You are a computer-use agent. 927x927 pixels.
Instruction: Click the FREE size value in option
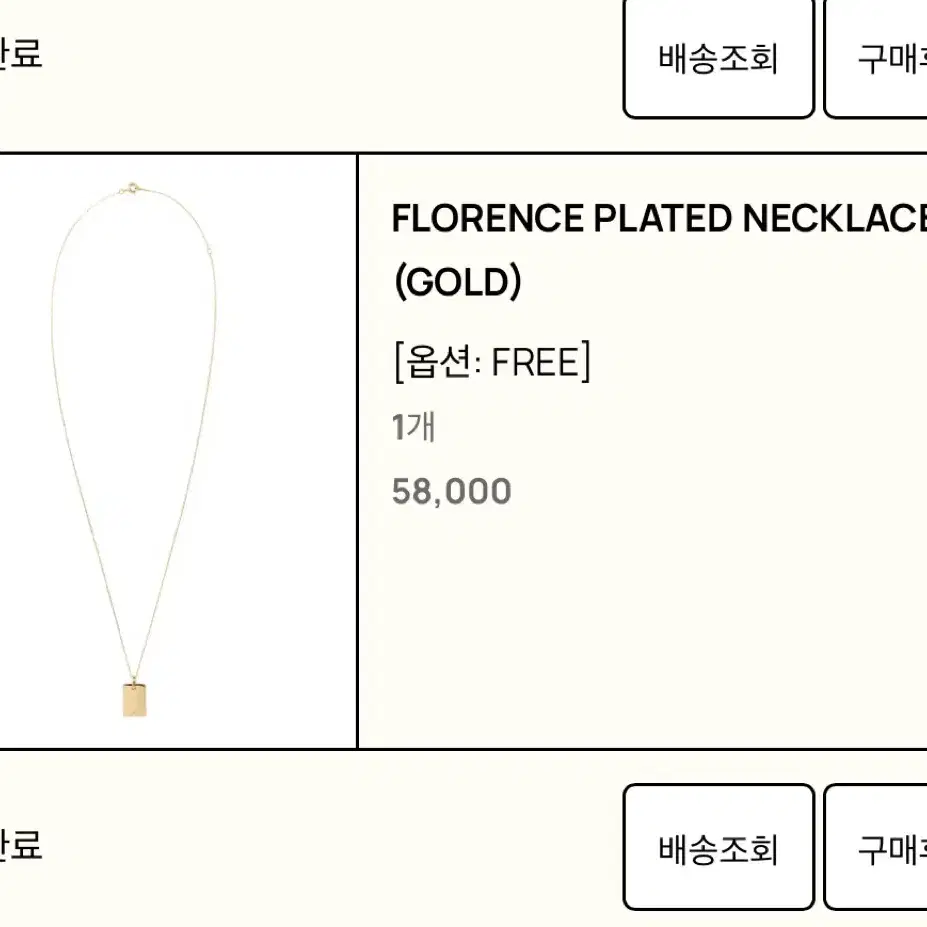pyautogui.click(x=534, y=362)
